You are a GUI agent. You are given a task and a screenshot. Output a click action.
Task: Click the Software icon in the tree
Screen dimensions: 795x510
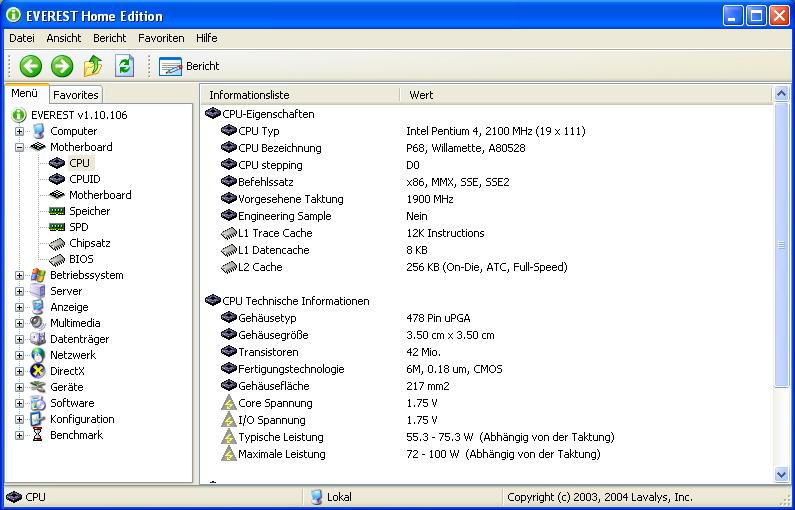[38, 403]
